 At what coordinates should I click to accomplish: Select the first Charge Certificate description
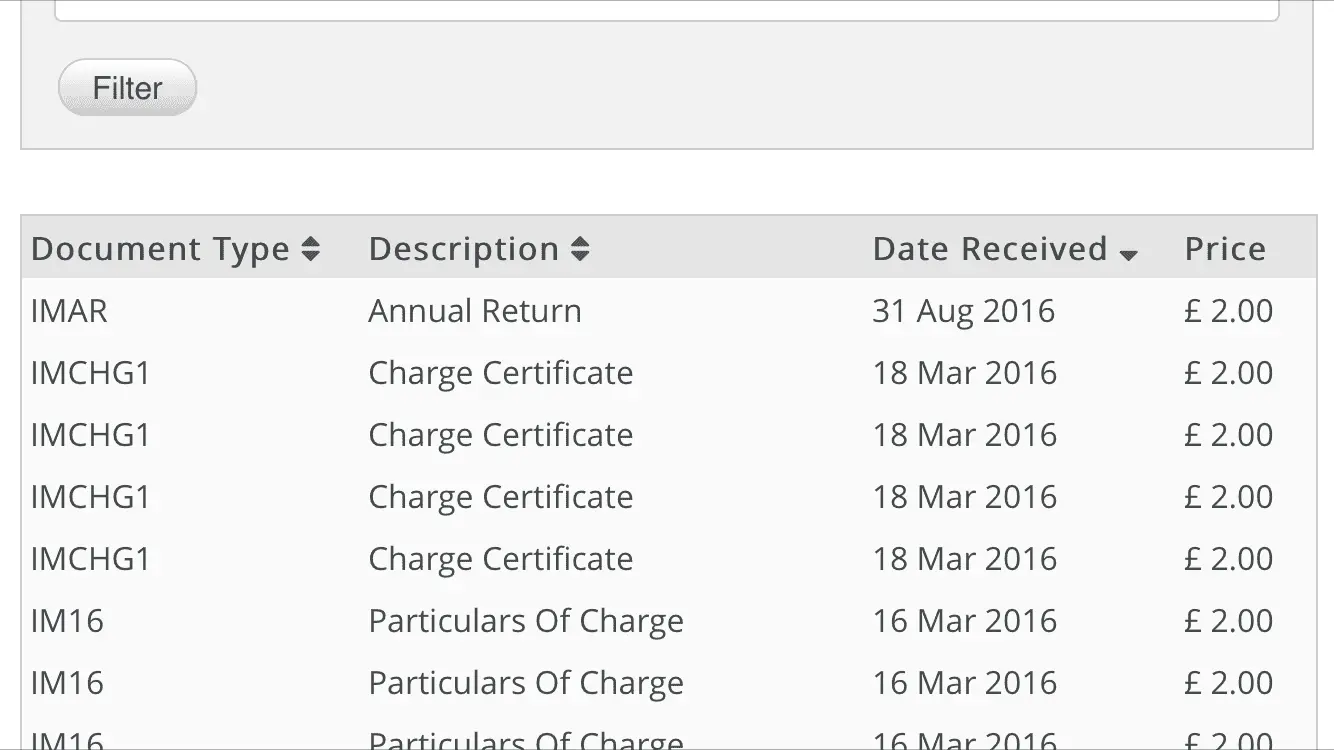coord(500,373)
